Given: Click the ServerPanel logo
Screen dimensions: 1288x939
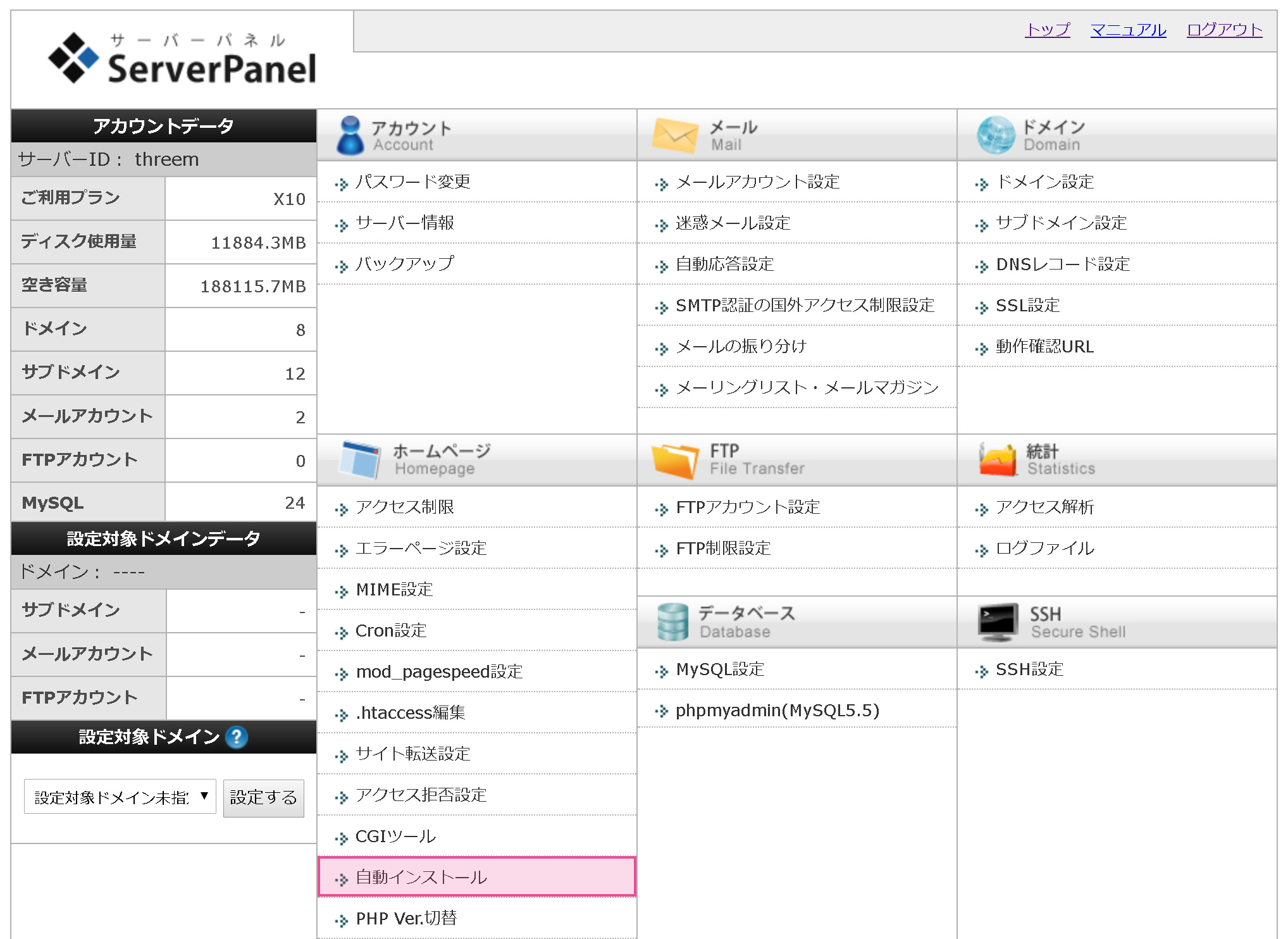Looking at the screenshot, I should pos(182,58).
